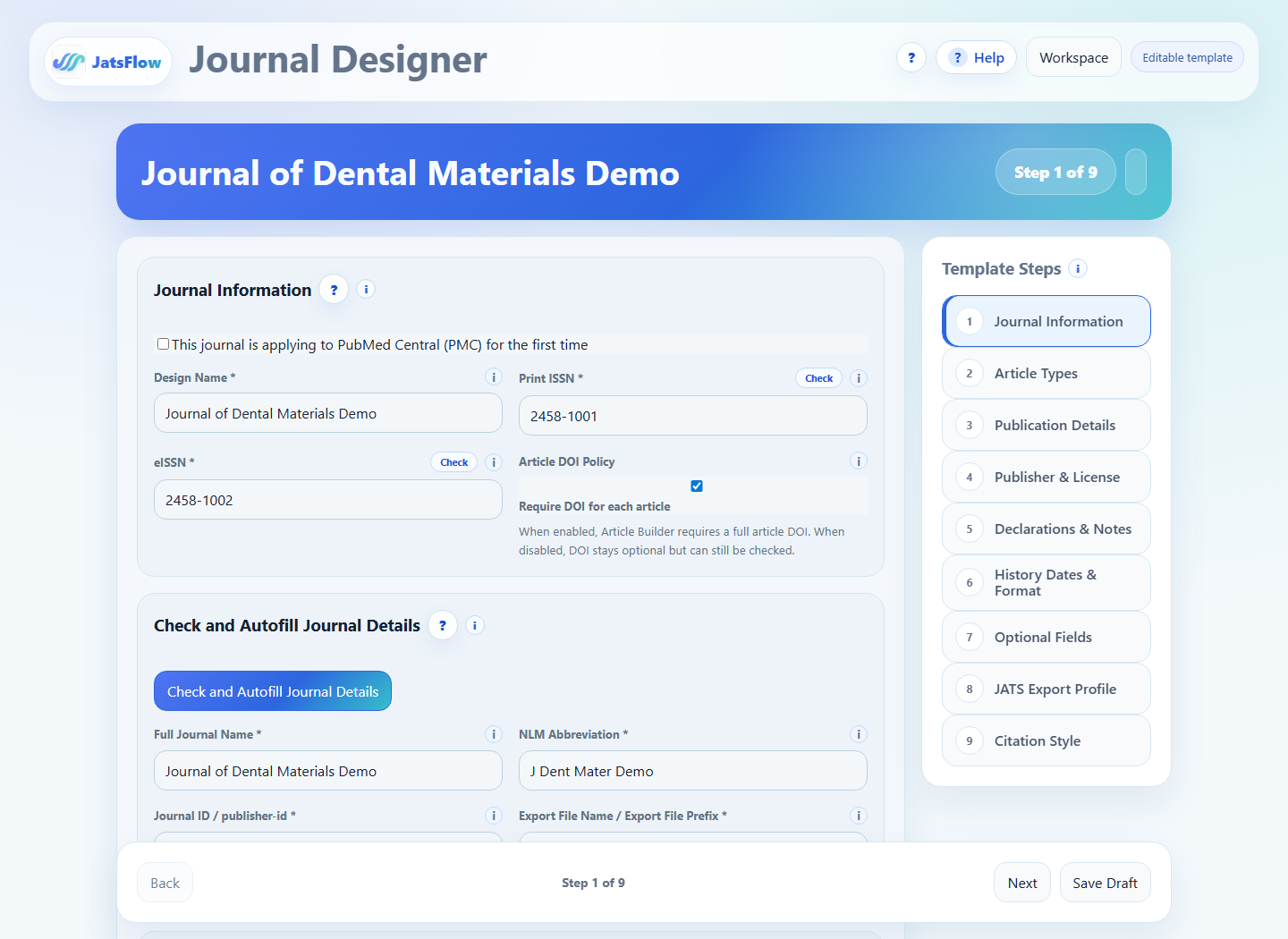This screenshot has height=939, width=1288.
Task: Toggle Require DOI for each article checkbox
Action: tap(697, 486)
